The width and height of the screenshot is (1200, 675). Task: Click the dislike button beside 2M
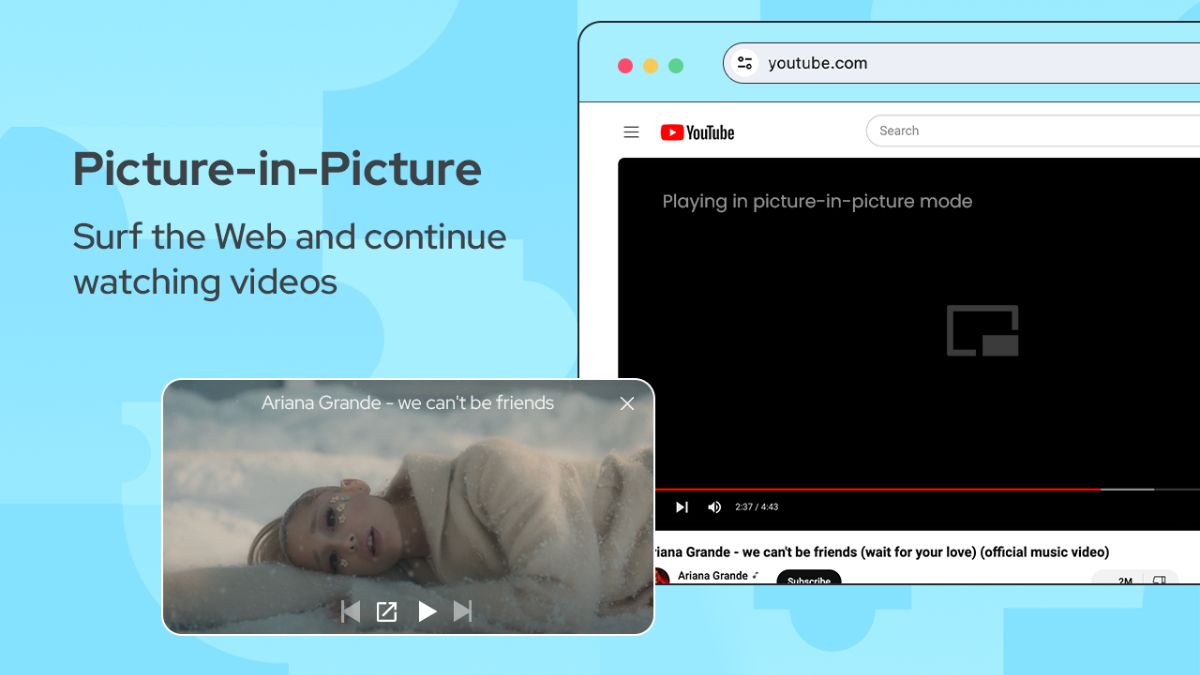1159,578
